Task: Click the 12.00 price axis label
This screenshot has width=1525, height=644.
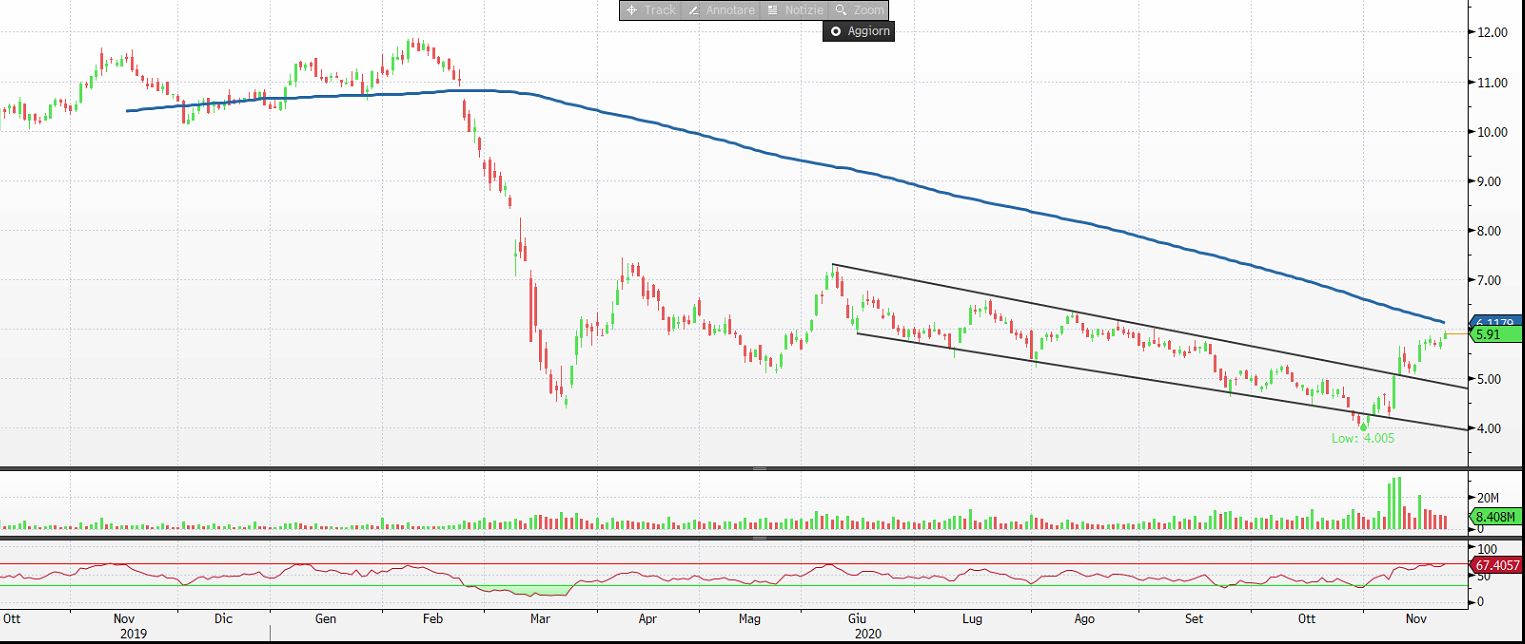Action: [1493, 32]
